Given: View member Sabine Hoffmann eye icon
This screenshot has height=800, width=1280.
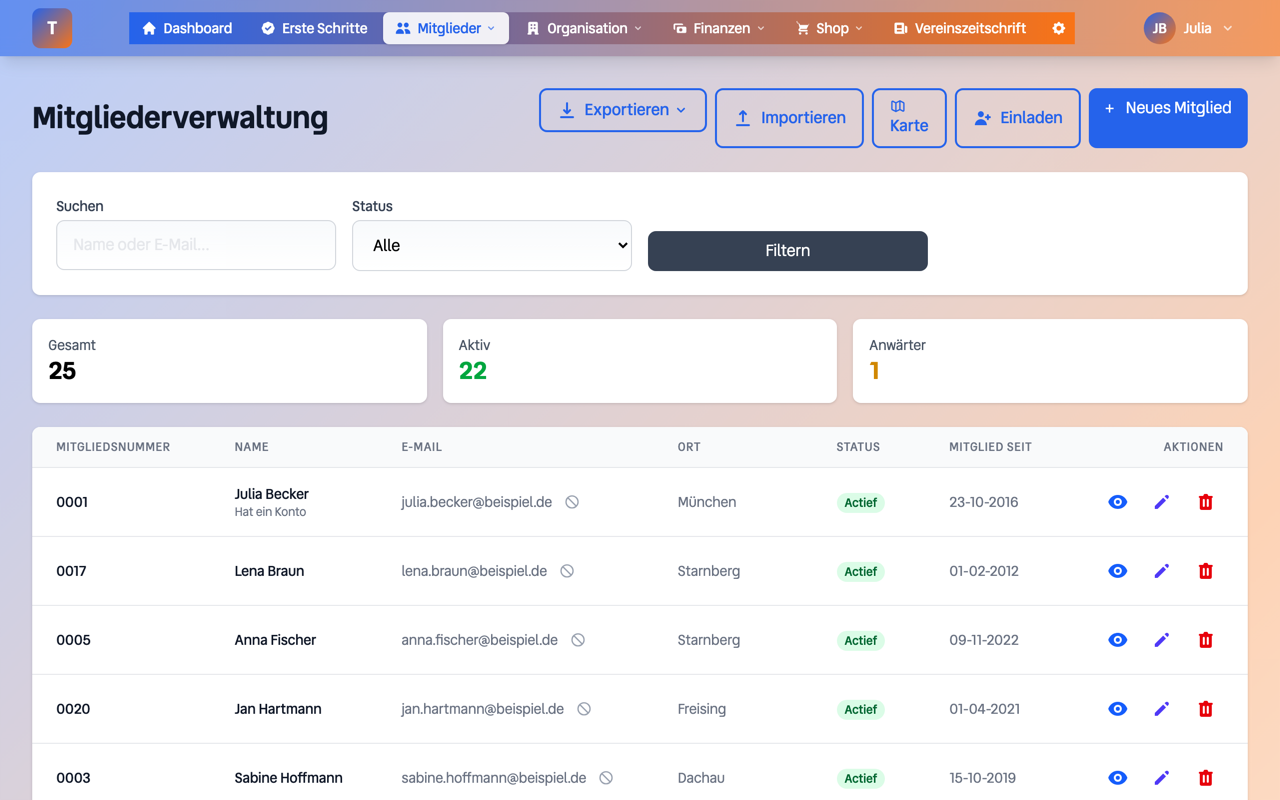Looking at the screenshot, I should 1118,778.
